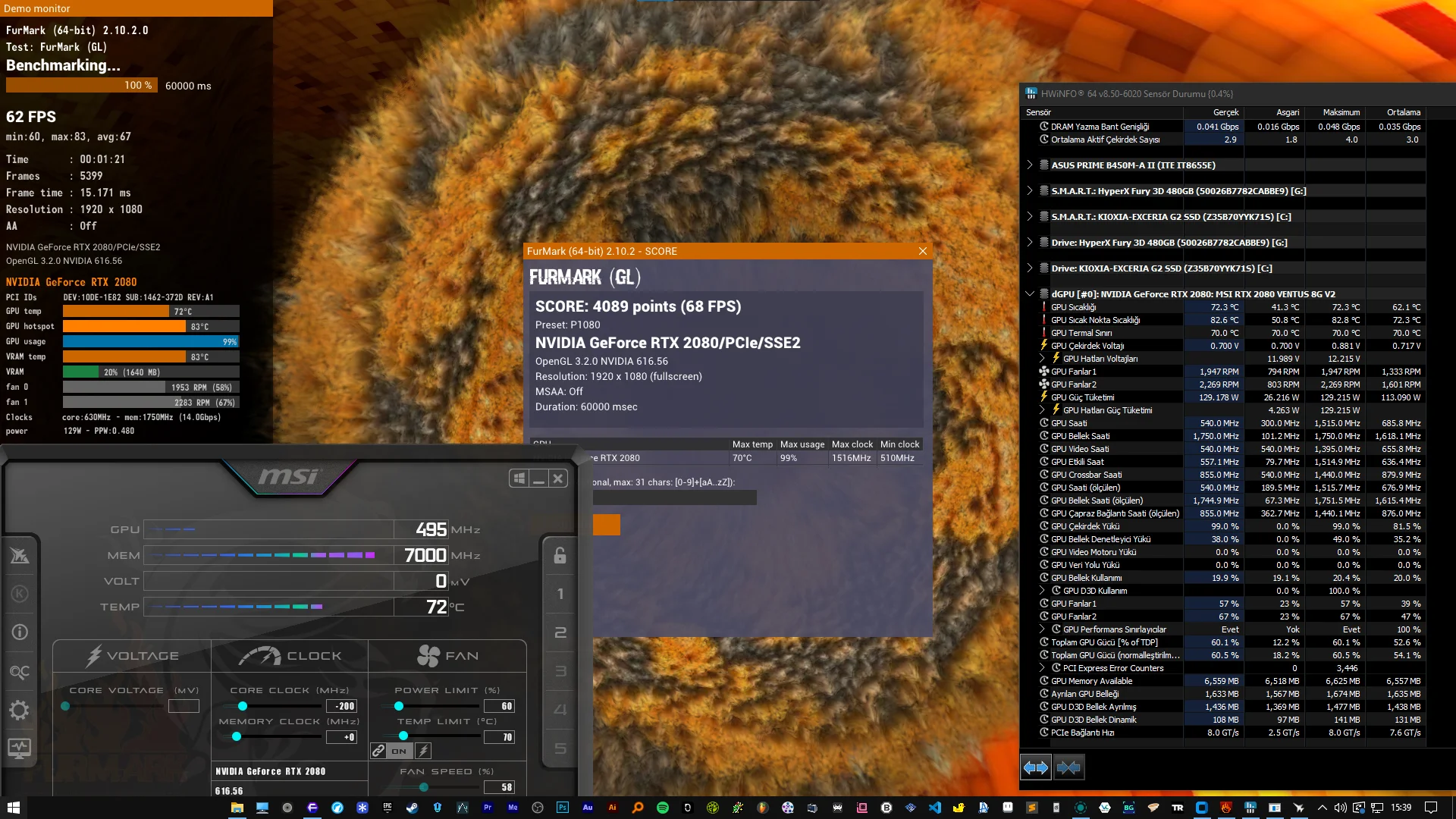Click the Power Limit value field
The image size is (1456, 819).
tap(499, 706)
